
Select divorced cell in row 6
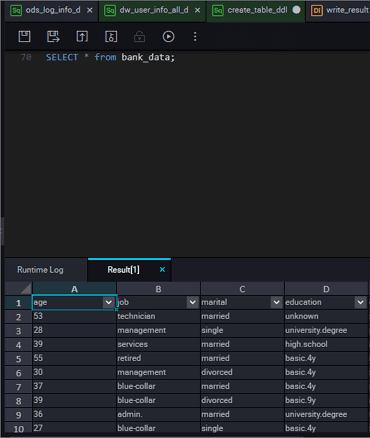point(242,372)
